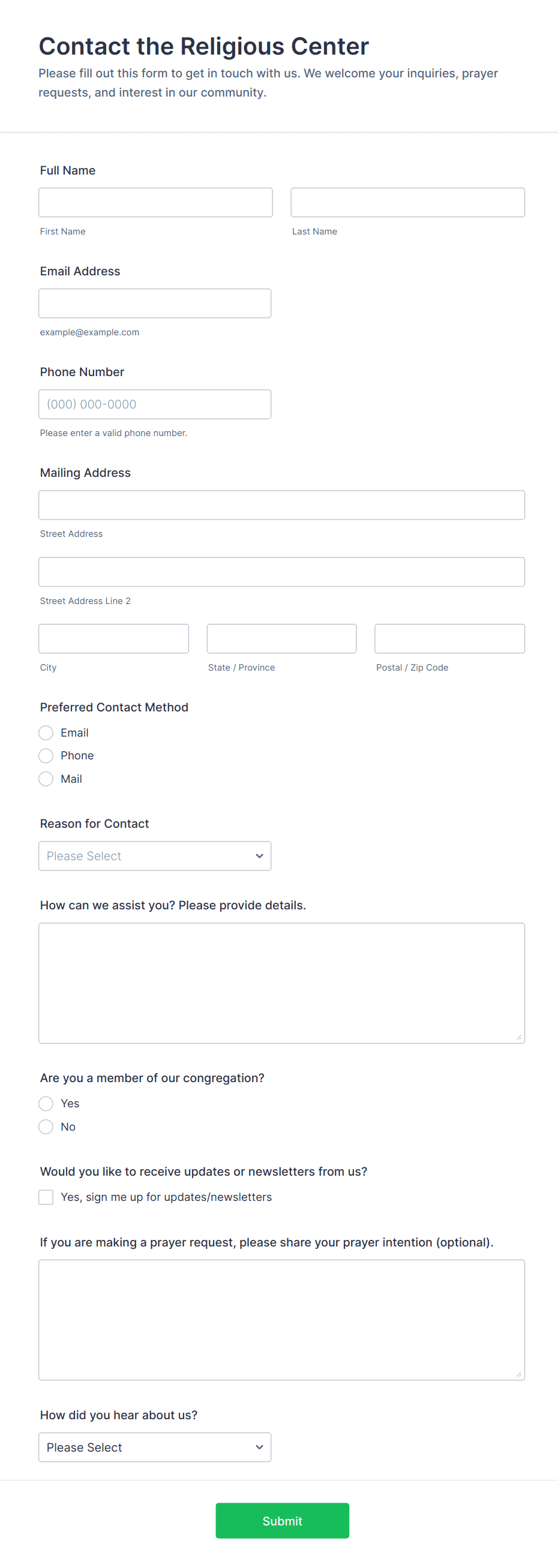
Task: Click the State / Province field
Action: click(x=281, y=638)
